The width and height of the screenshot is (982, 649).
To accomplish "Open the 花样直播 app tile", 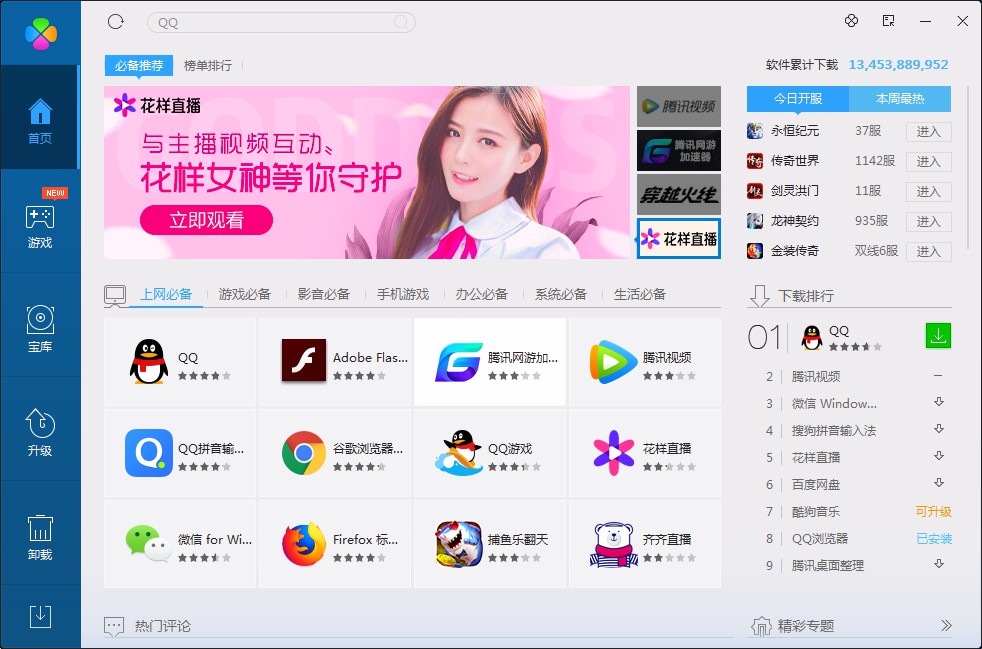I will (645, 453).
